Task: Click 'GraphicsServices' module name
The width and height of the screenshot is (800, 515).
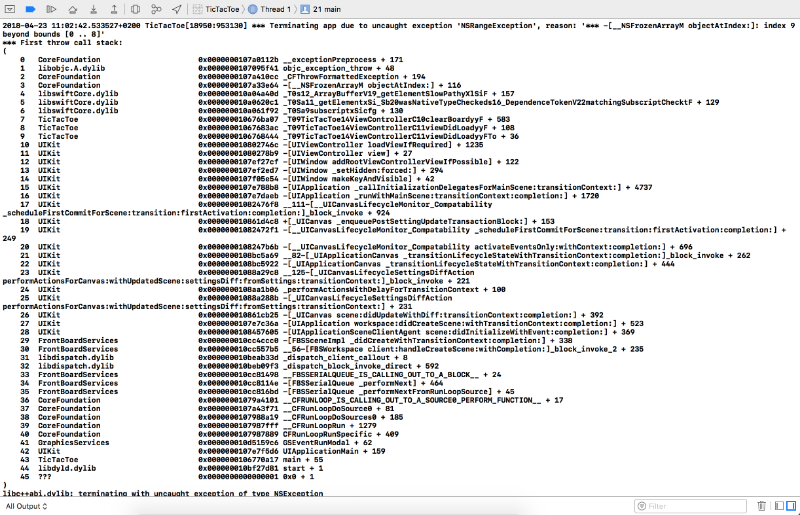Action: coord(73,443)
